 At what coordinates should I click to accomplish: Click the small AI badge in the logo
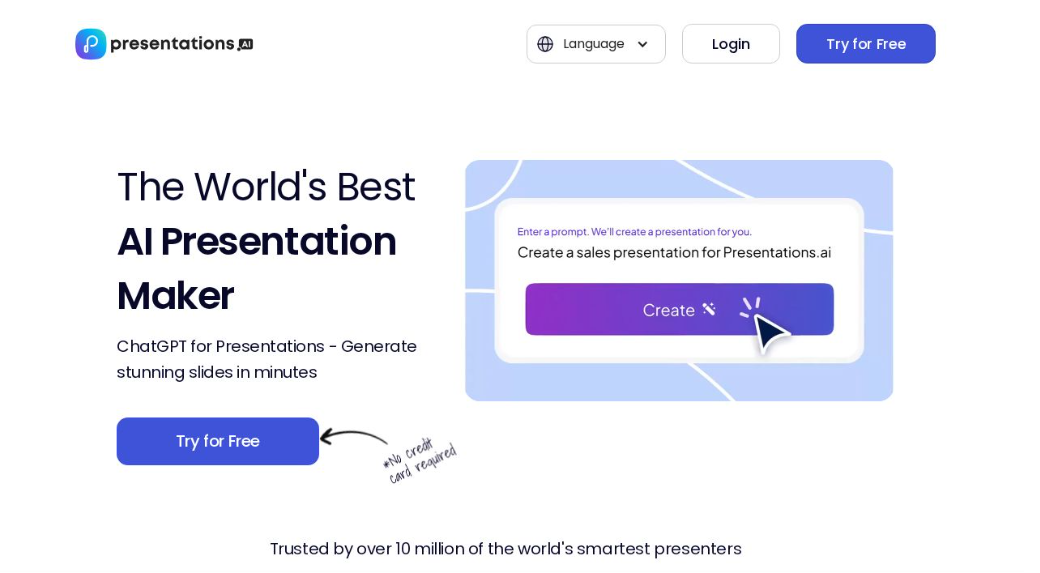pos(245,45)
